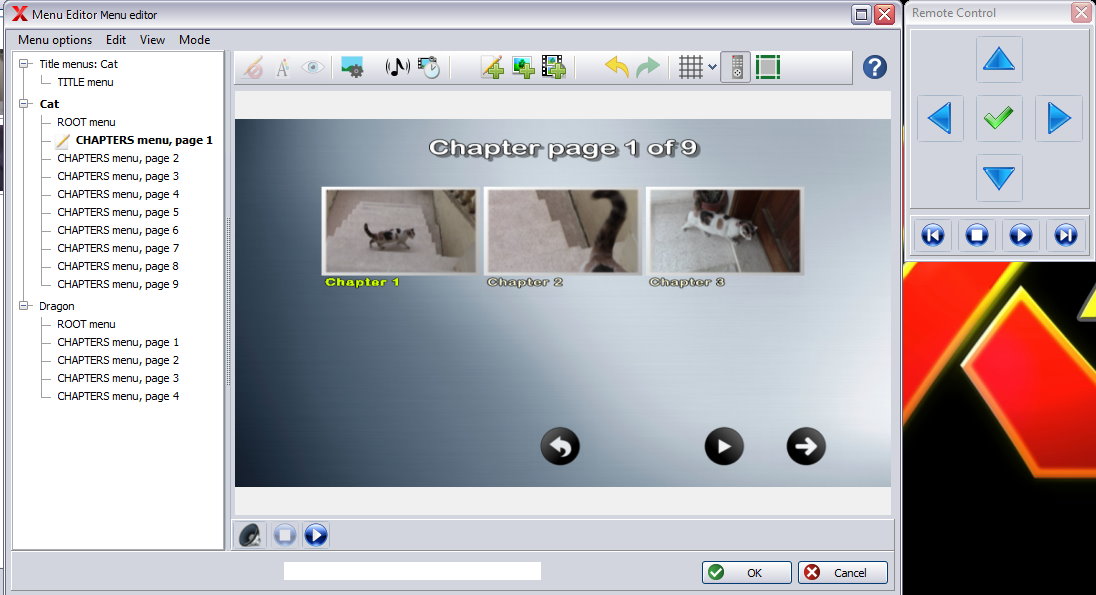Click the stop preview button below canvas
The width and height of the screenshot is (1096, 595).
click(284, 536)
